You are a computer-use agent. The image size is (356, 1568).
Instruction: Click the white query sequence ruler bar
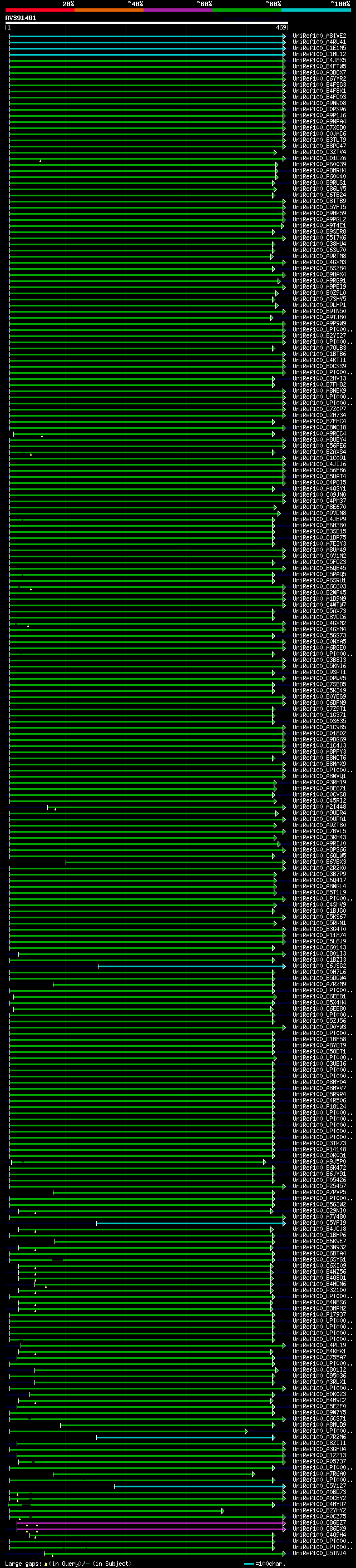tap(147, 22)
